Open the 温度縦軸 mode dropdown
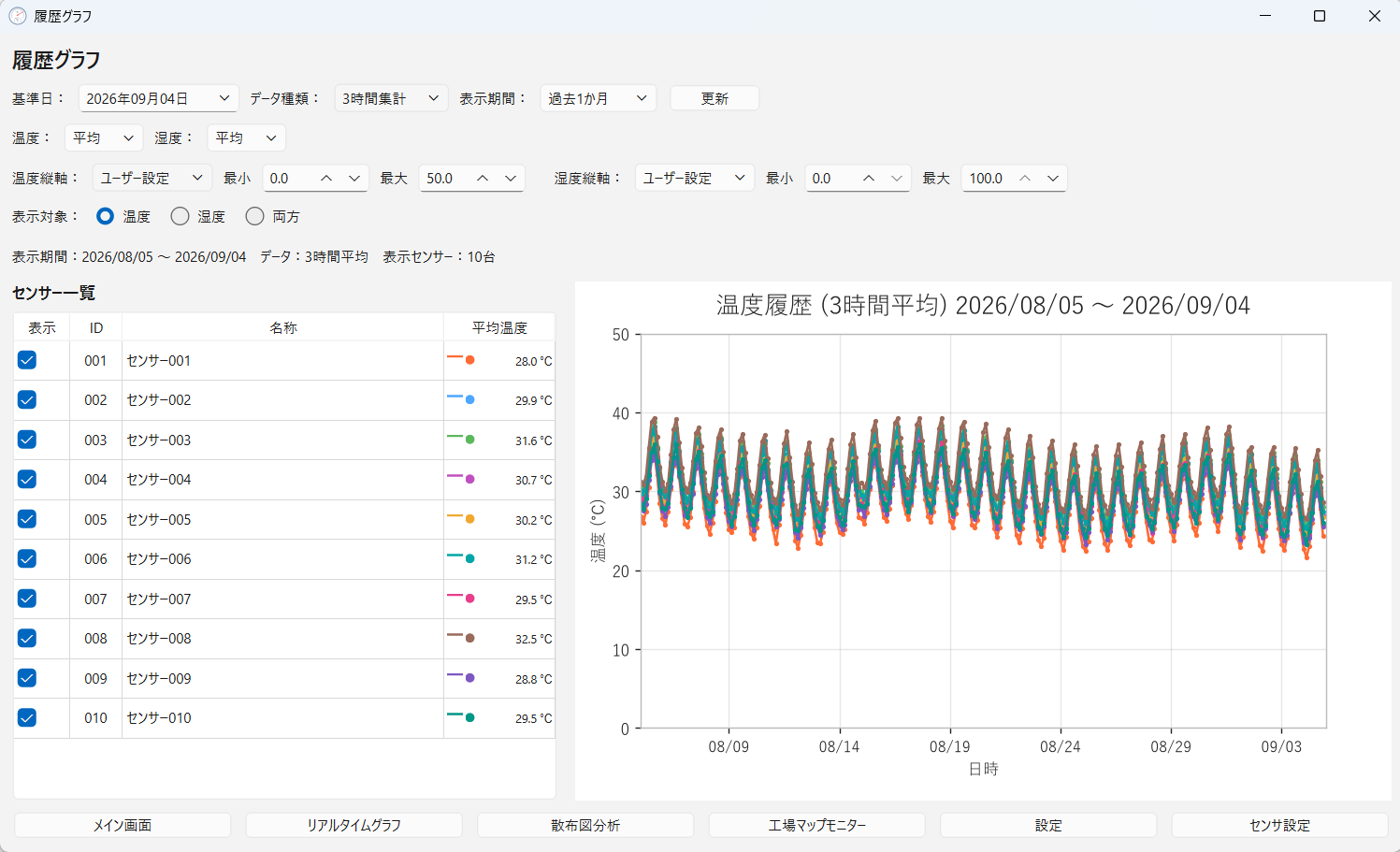 point(152,178)
